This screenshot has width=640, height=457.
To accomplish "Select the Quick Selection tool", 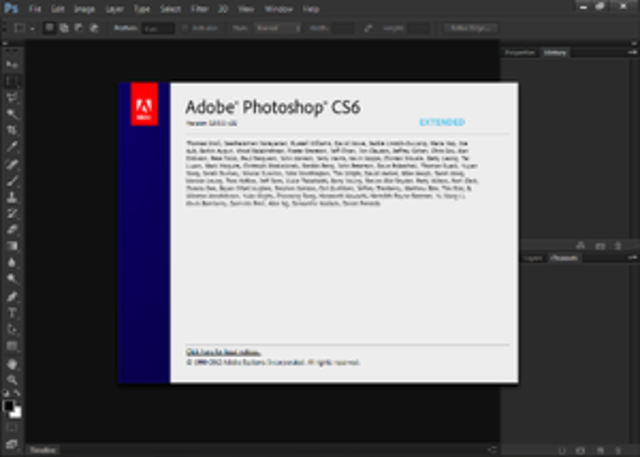I will tap(12, 114).
